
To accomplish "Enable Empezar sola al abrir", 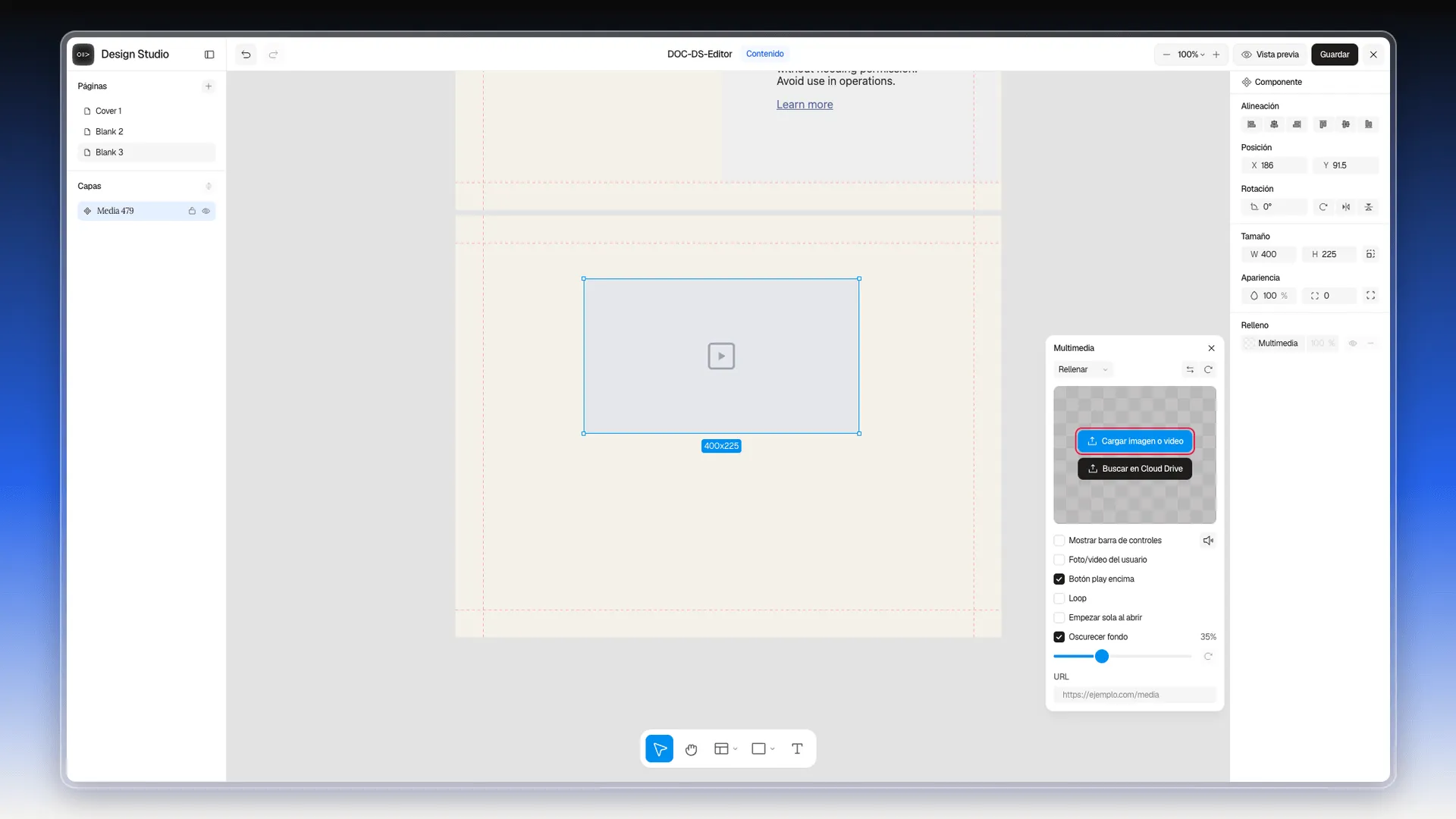I will pos(1059,618).
